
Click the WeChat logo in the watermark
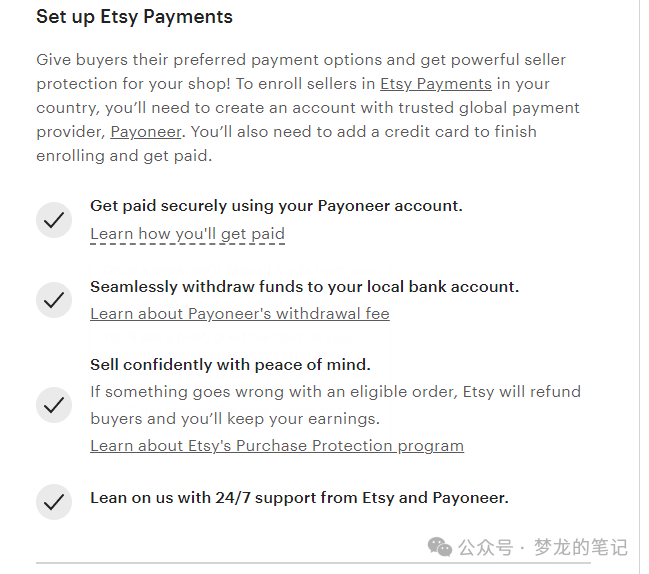click(439, 547)
